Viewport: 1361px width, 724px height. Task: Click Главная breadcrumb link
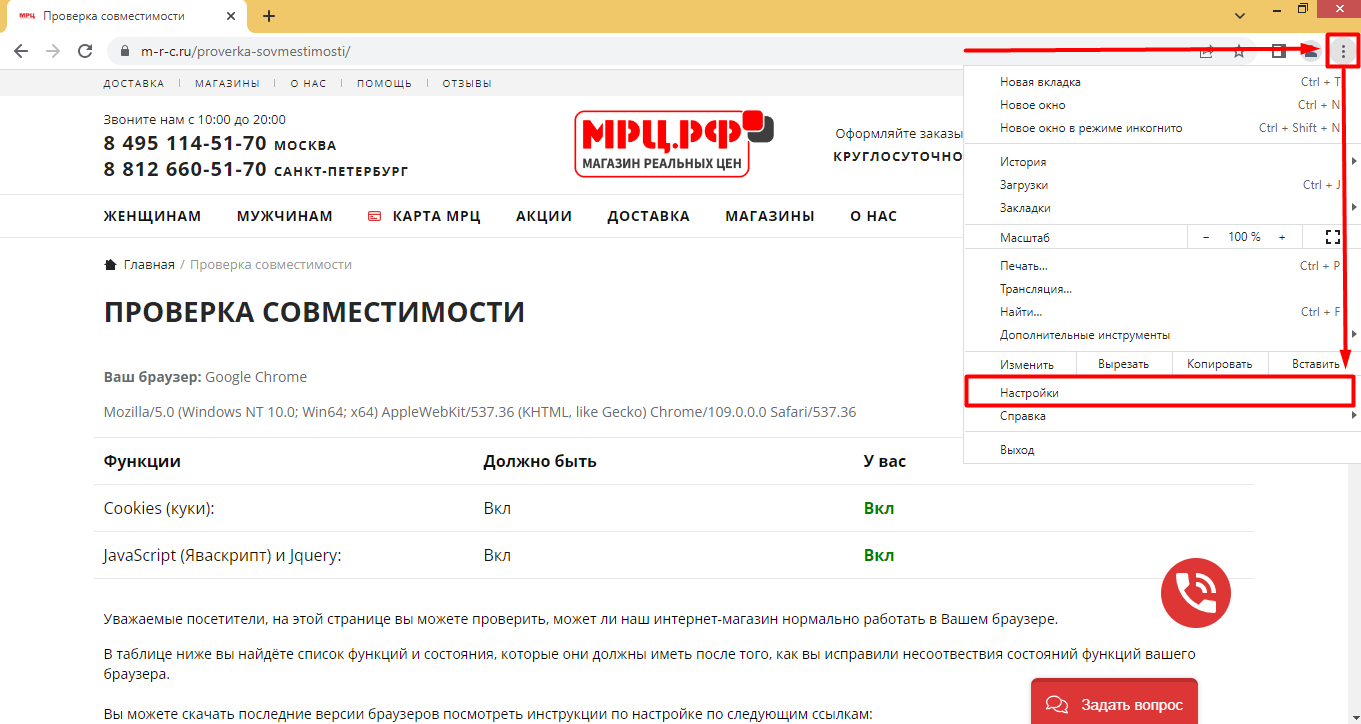(x=149, y=265)
